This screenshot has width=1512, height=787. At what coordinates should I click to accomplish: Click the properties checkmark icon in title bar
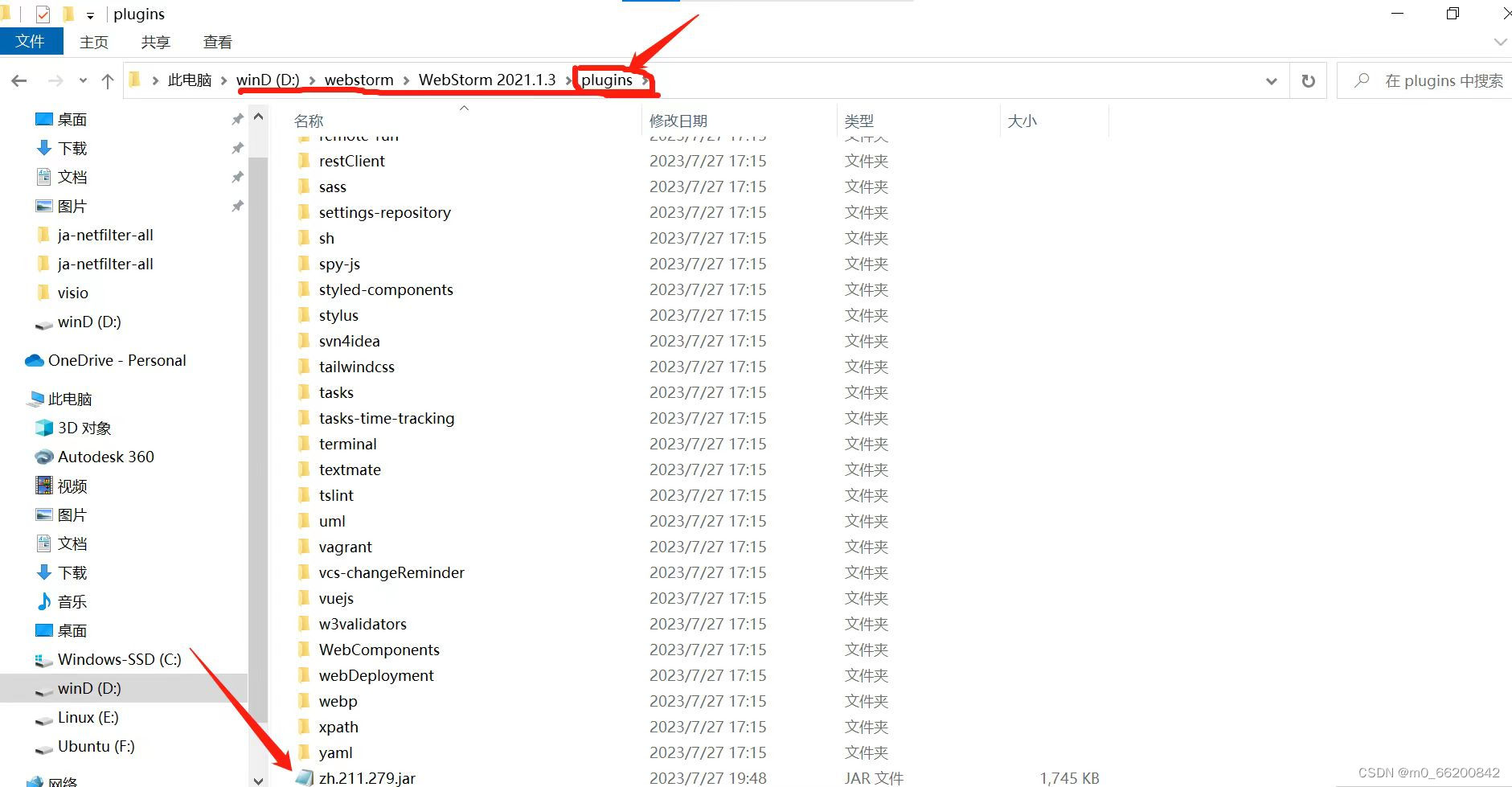tap(43, 14)
